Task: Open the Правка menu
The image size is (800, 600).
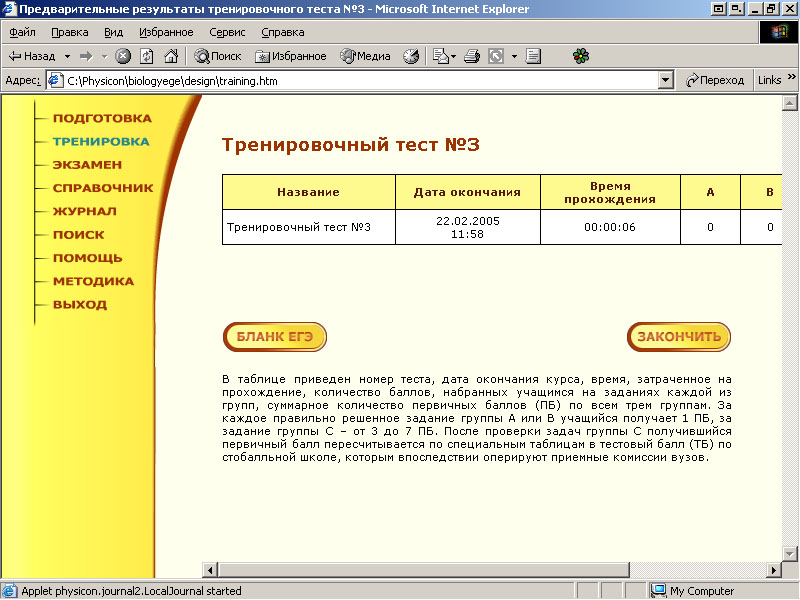Action: 70,32
